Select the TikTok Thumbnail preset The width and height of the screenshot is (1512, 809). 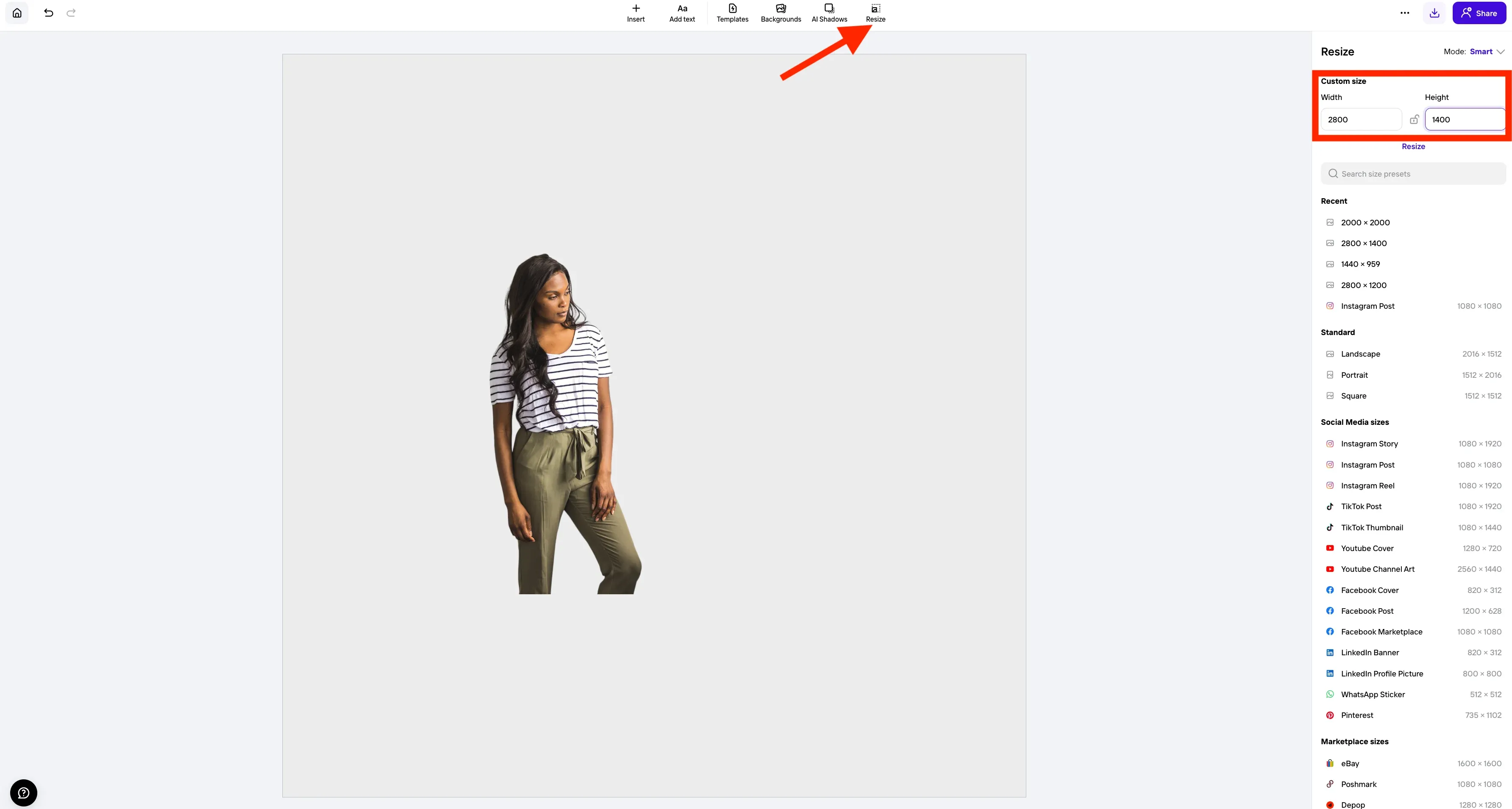[x=1413, y=527]
